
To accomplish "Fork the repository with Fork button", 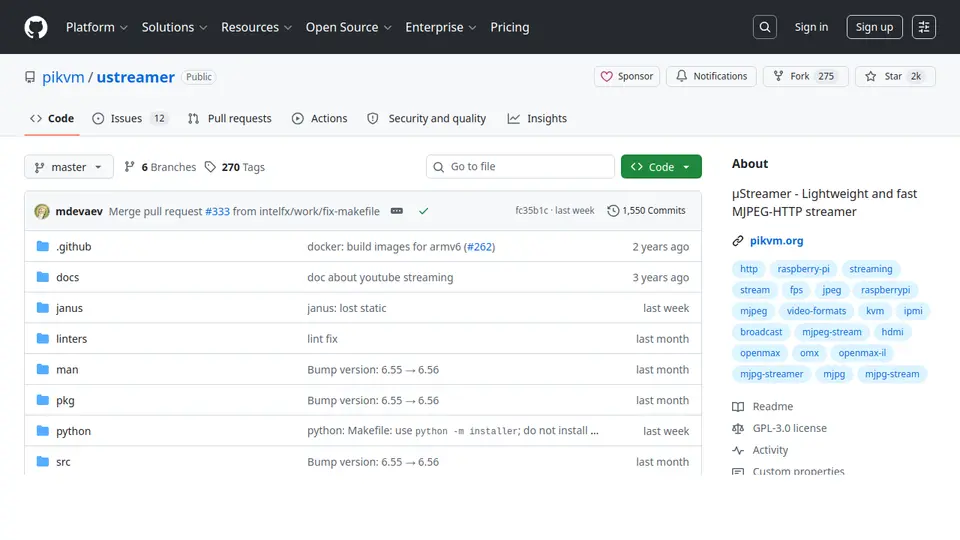I will coord(806,77).
